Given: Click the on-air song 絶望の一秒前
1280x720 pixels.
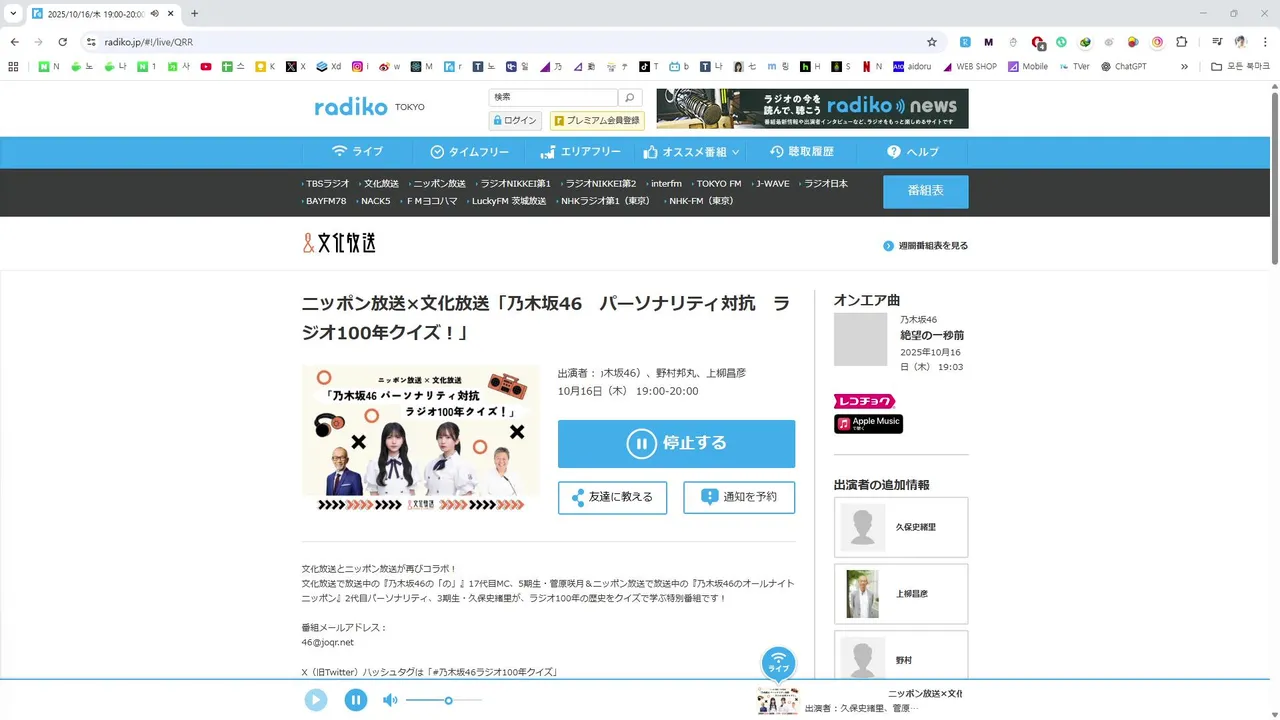Looking at the screenshot, I should coord(932,335).
